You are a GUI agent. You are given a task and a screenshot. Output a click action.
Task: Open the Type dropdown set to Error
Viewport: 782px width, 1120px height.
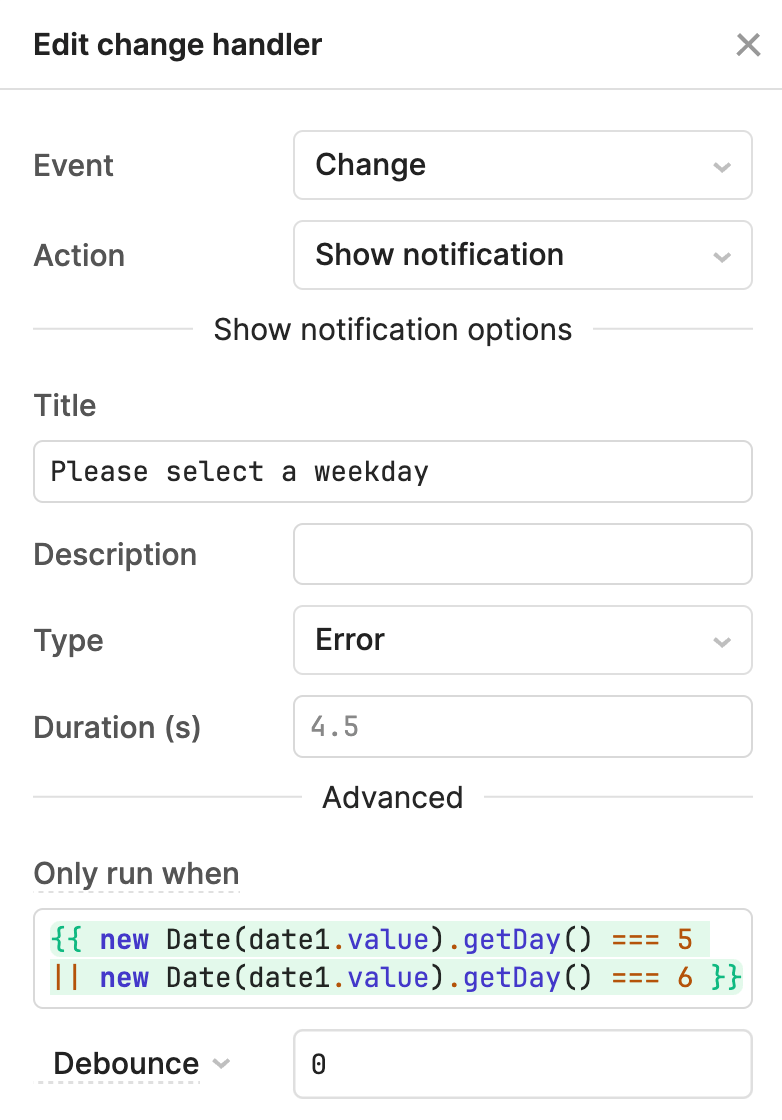pyautogui.click(x=522, y=640)
